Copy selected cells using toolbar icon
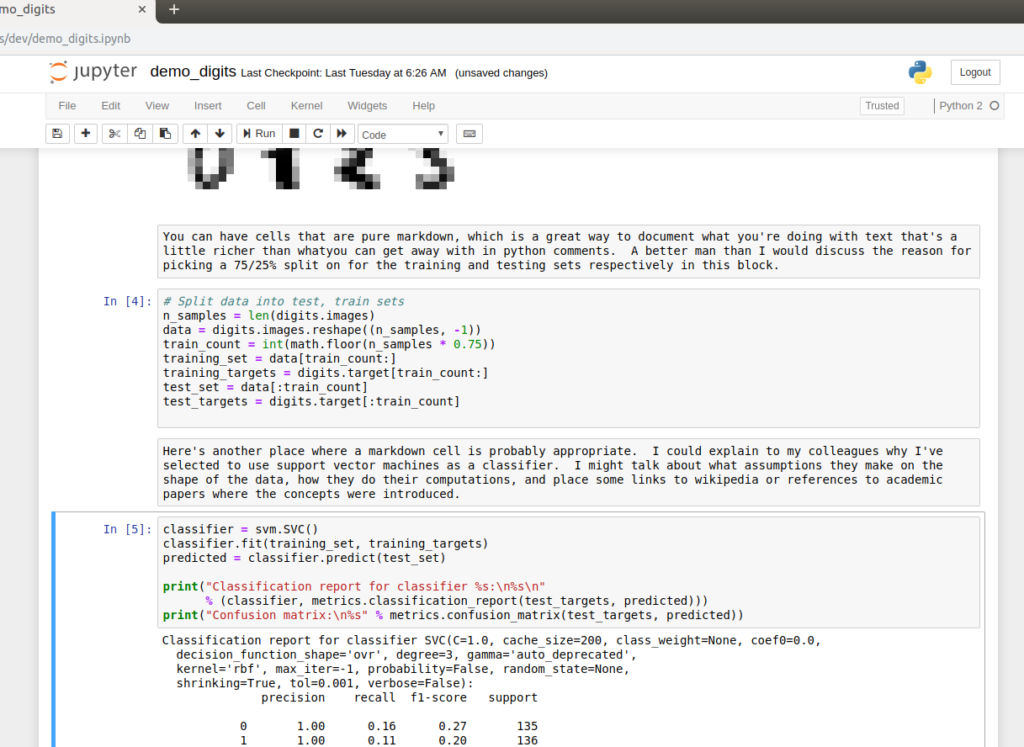The height and width of the screenshot is (747, 1024). coord(140,133)
